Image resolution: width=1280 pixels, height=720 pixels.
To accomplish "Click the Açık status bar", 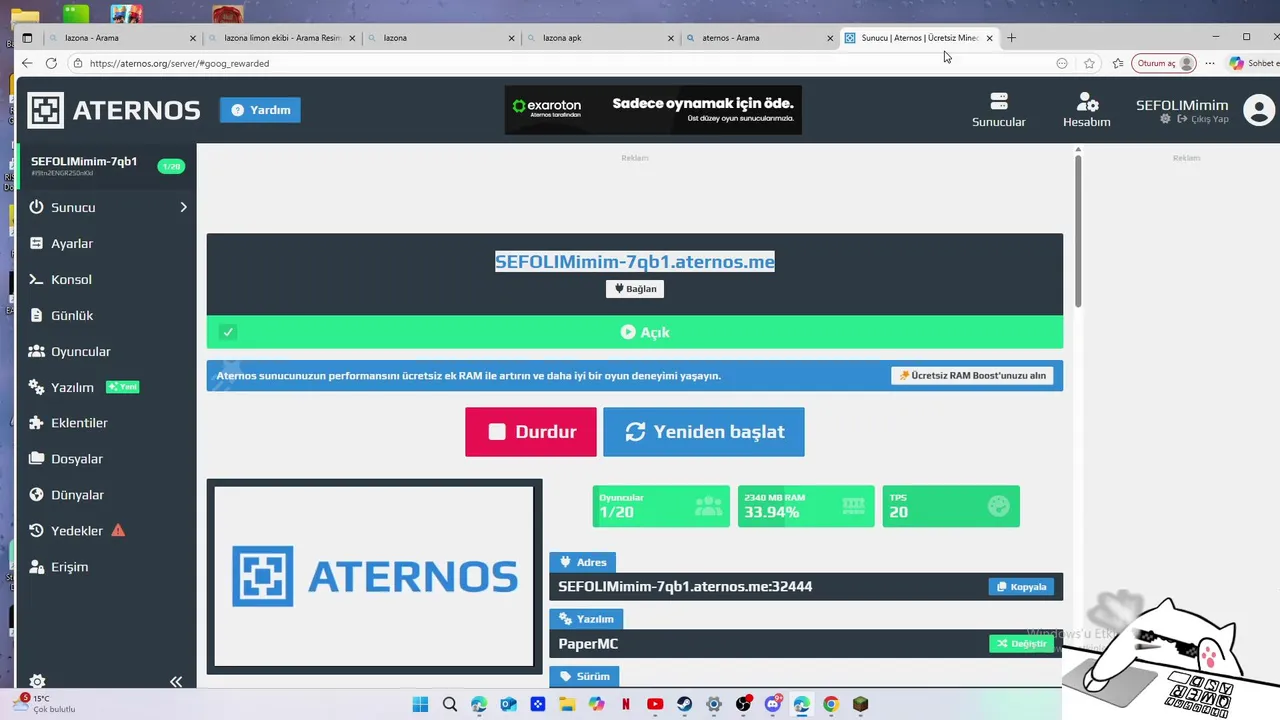I will (x=635, y=332).
